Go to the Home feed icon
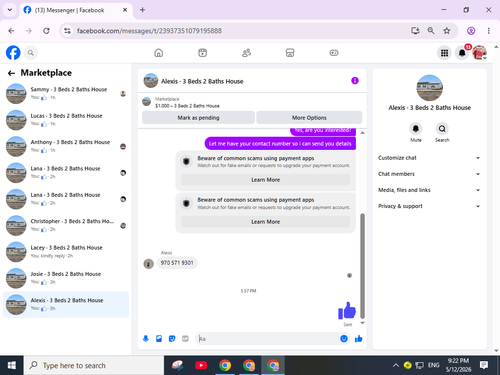500x375 pixels. coord(159,53)
